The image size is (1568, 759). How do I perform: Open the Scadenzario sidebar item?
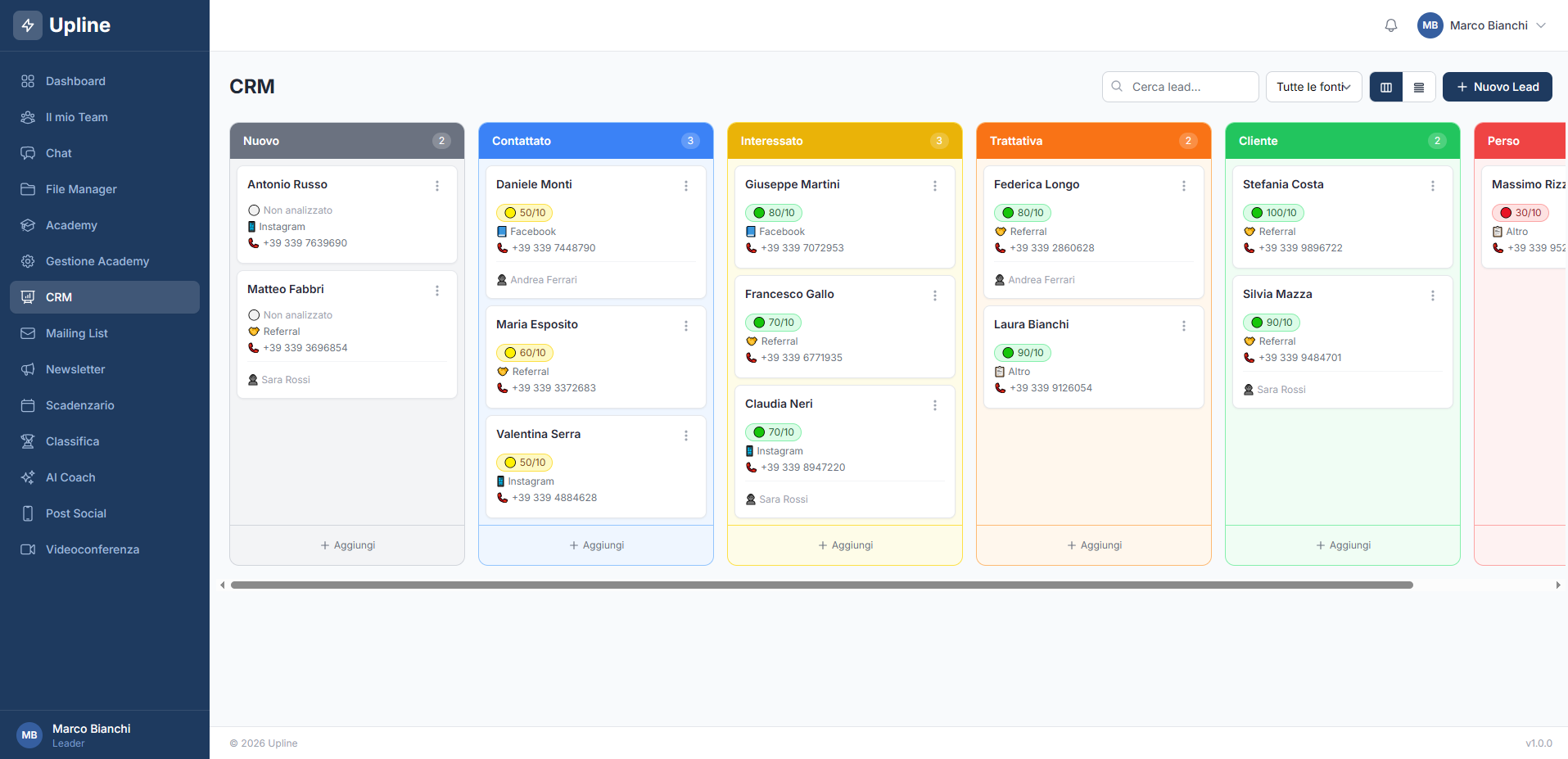coord(79,405)
